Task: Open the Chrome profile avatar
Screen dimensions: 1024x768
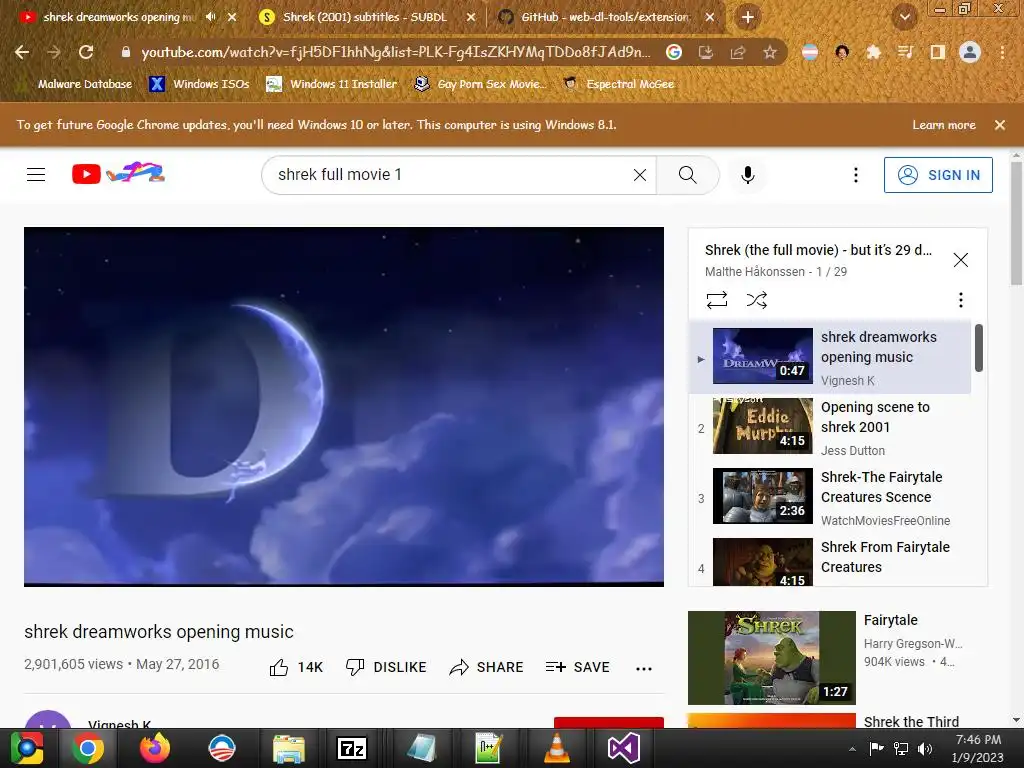Action: (x=970, y=52)
